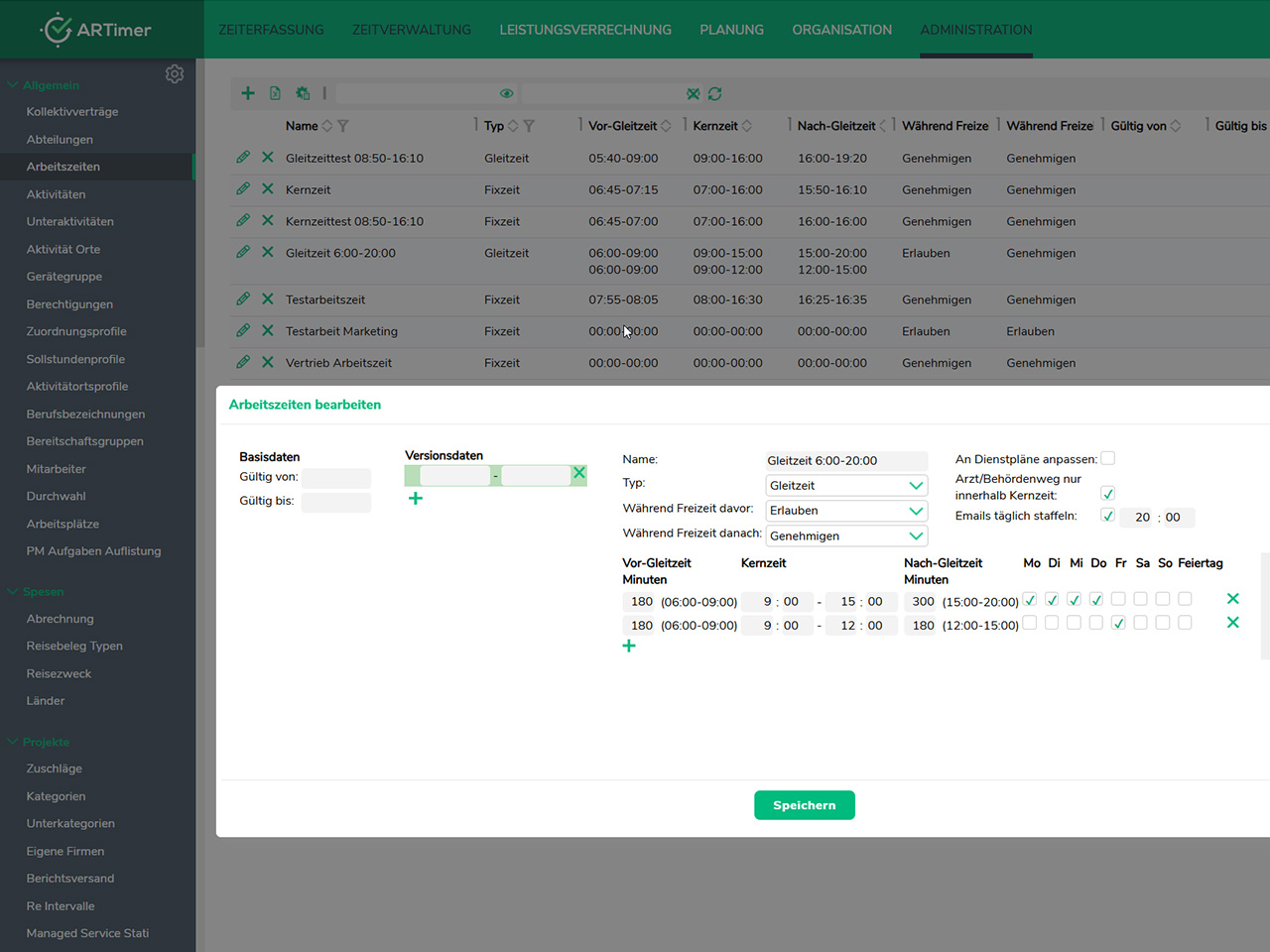Open the settings gear in sidebar
Image resolution: width=1270 pixels, height=952 pixels.
(x=175, y=74)
